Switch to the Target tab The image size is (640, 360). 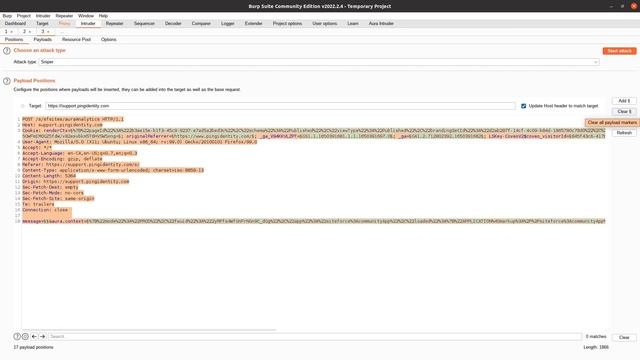(x=42, y=24)
